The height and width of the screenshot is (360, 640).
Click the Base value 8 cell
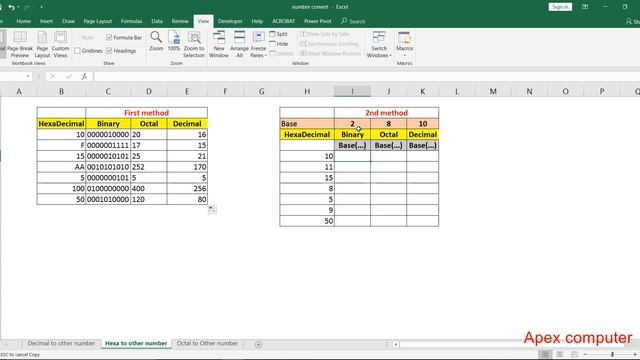click(x=389, y=124)
